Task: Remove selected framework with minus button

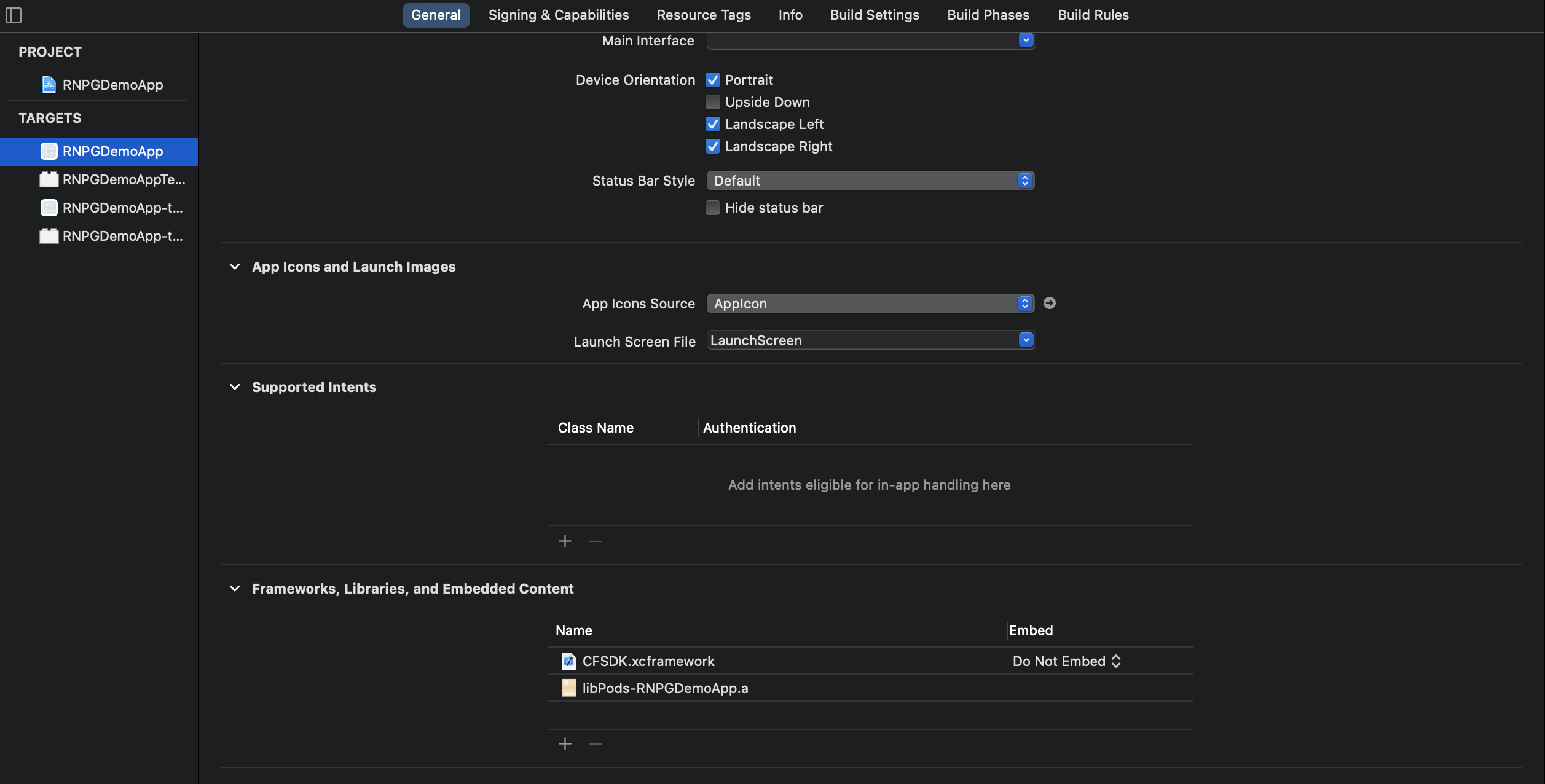Action: pyautogui.click(x=596, y=744)
